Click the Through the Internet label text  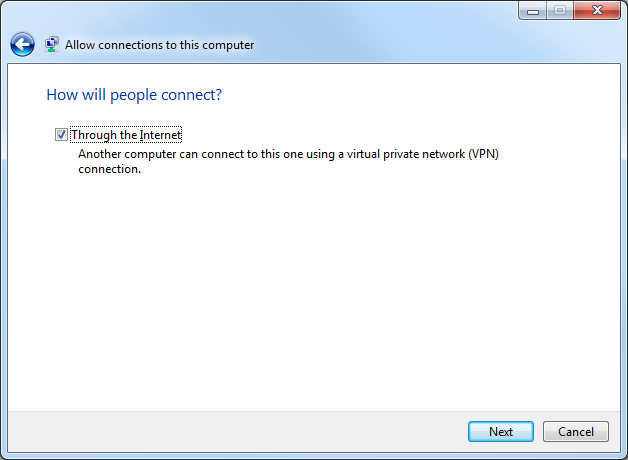(x=126, y=135)
